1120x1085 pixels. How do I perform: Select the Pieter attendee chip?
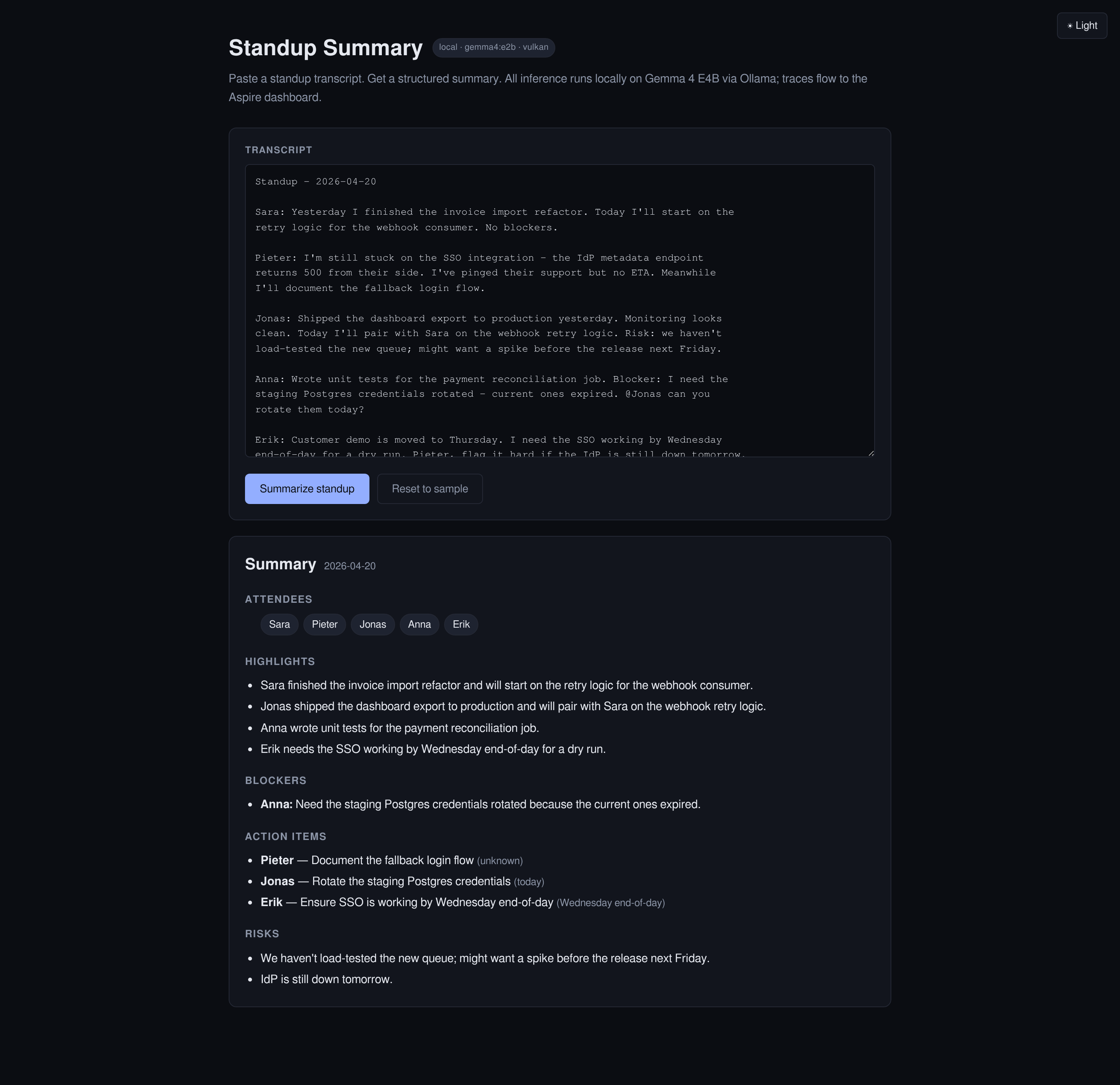[x=324, y=625]
